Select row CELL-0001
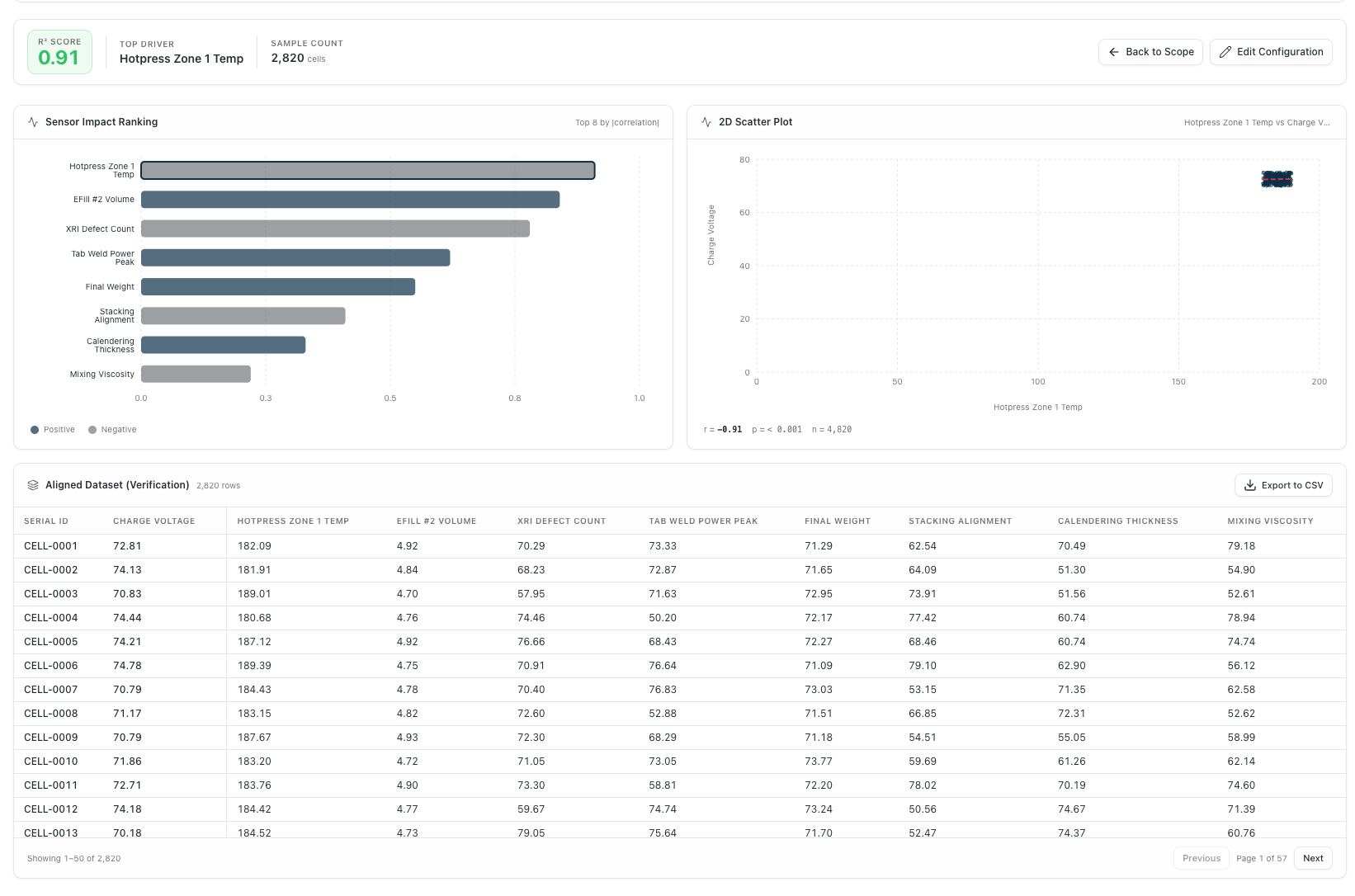Screen dimensions: 1355x896 point(680,546)
